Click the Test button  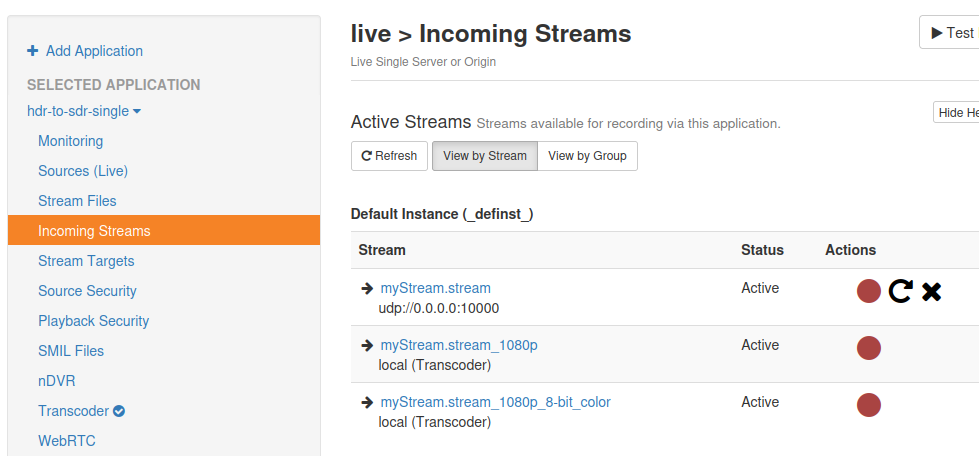click(951, 33)
